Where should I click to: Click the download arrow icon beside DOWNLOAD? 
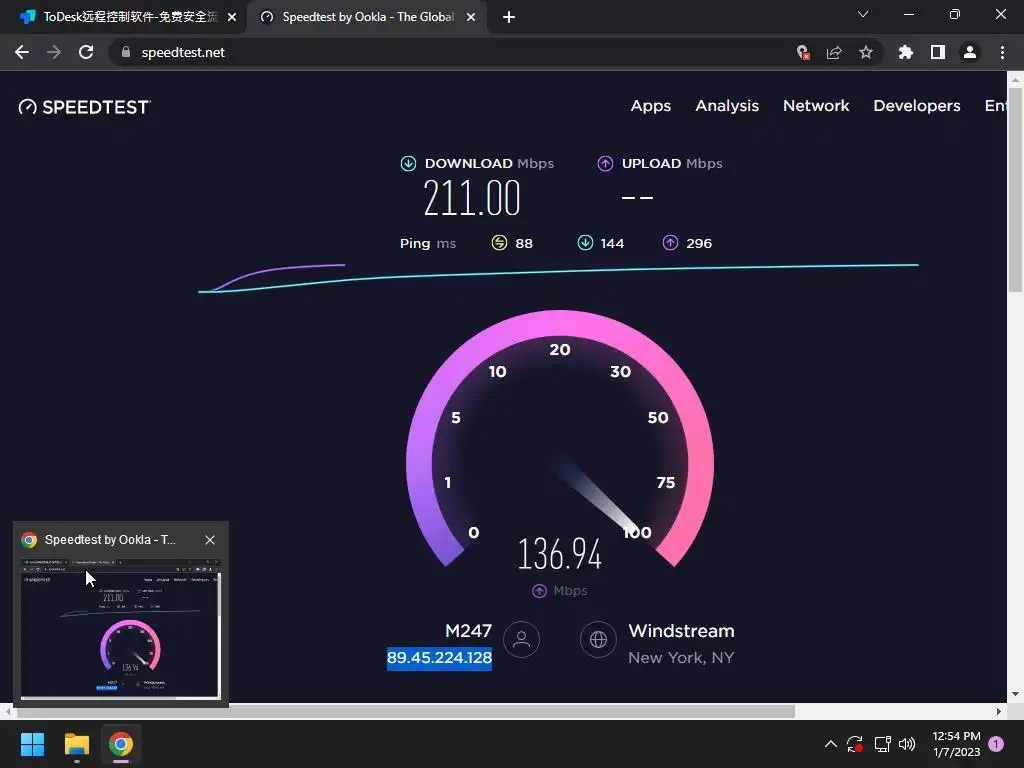tap(408, 163)
